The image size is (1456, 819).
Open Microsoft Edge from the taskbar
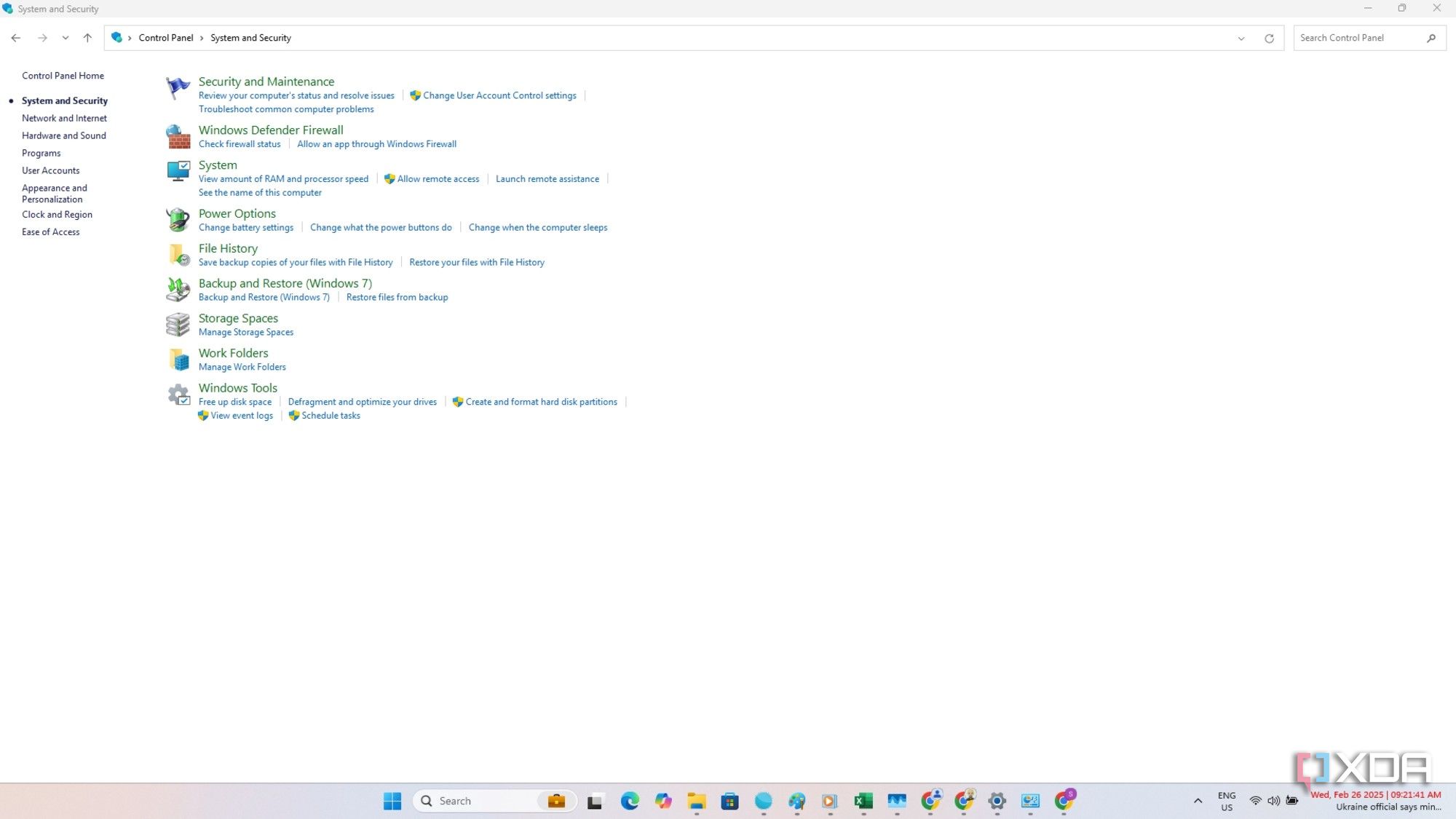(x=630, y=801)
